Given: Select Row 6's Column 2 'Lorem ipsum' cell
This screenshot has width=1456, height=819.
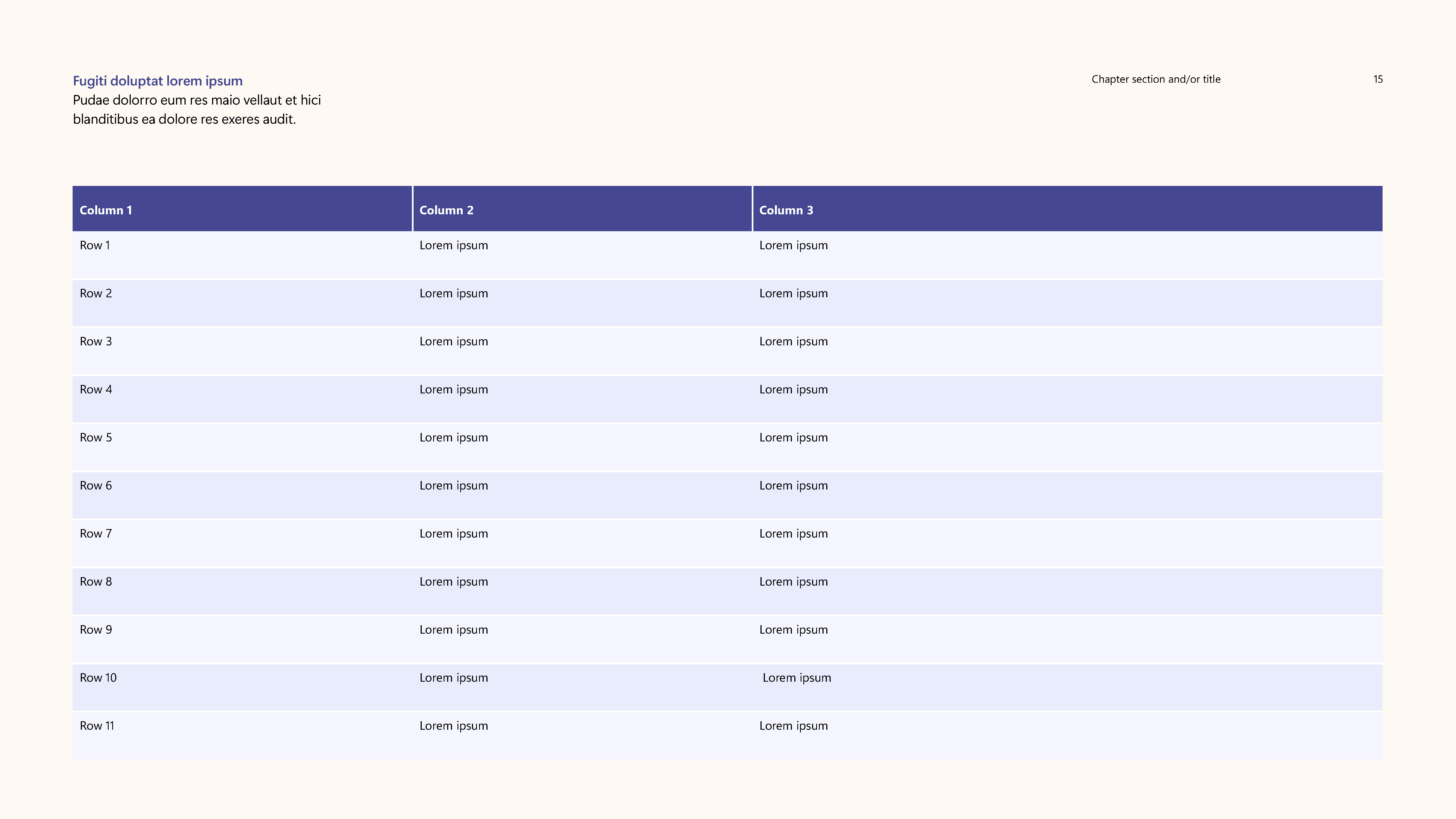Looking at the screenshot, I should (x=582, y=496).
